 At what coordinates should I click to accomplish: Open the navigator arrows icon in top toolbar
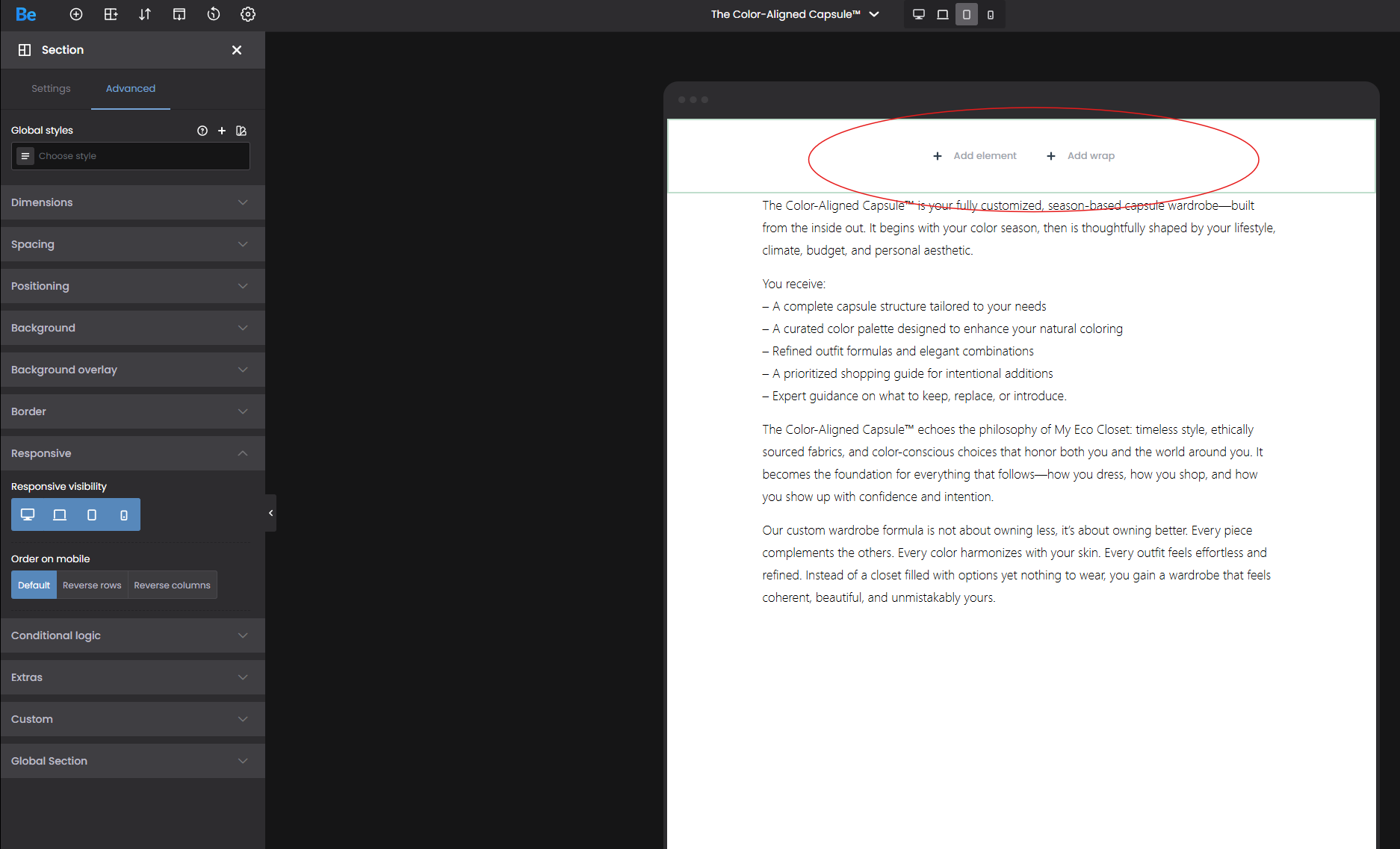(145, 14)
